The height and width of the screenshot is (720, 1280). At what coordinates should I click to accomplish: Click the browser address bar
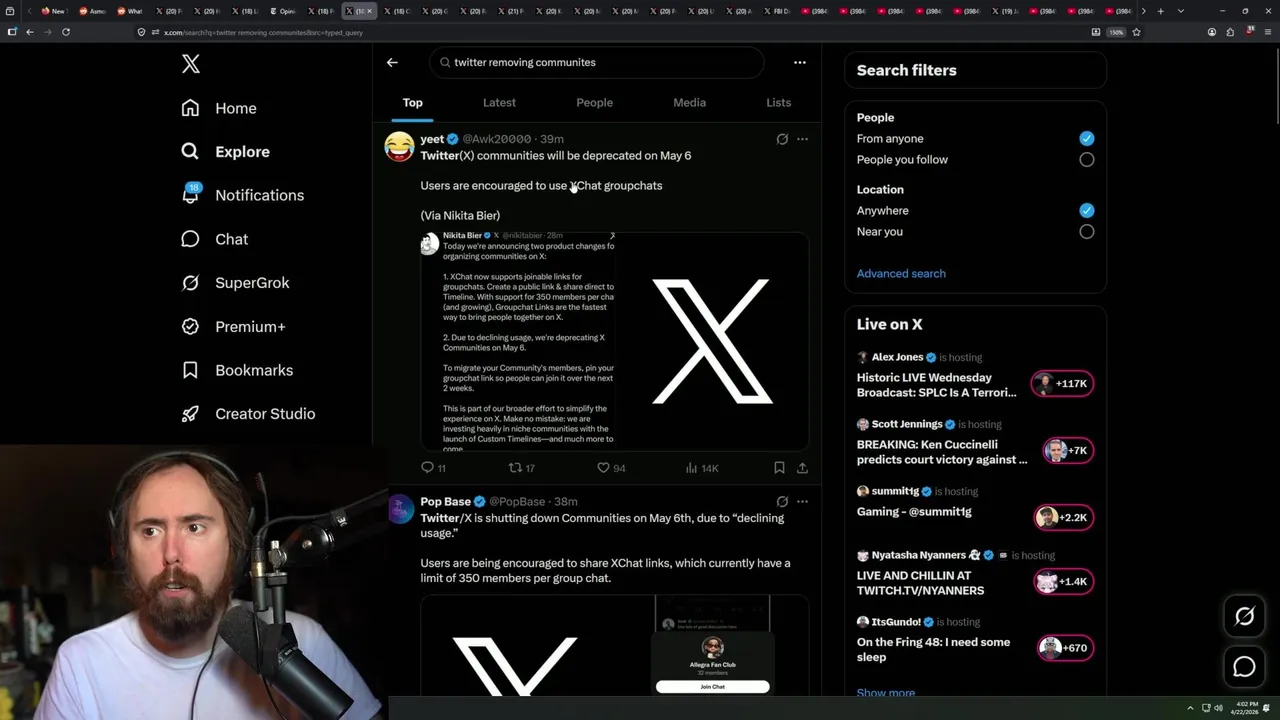pyautogui.click(x=610, y=32)
